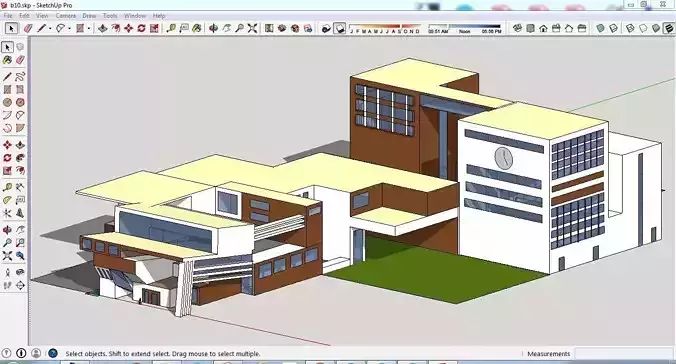The image size is (676, 364).
Task: Click the Measurements label
Action: pyautogui.click(x=548, y=354)
